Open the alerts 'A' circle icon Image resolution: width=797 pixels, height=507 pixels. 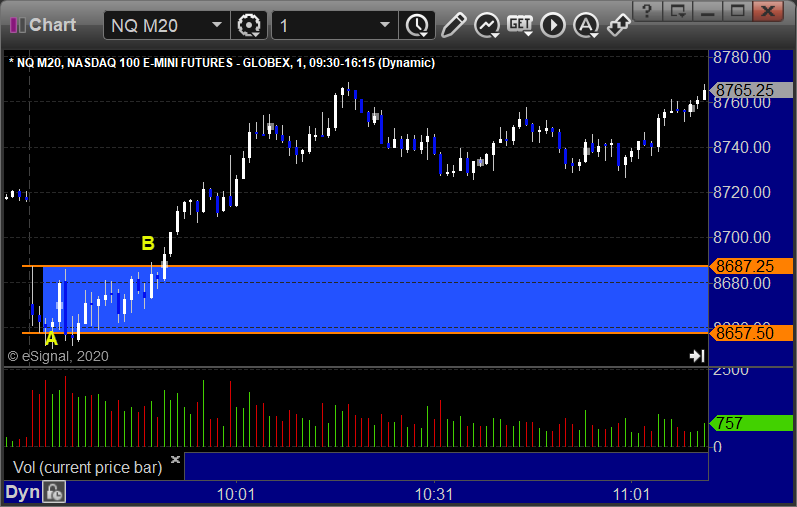(x=586, y=25)
